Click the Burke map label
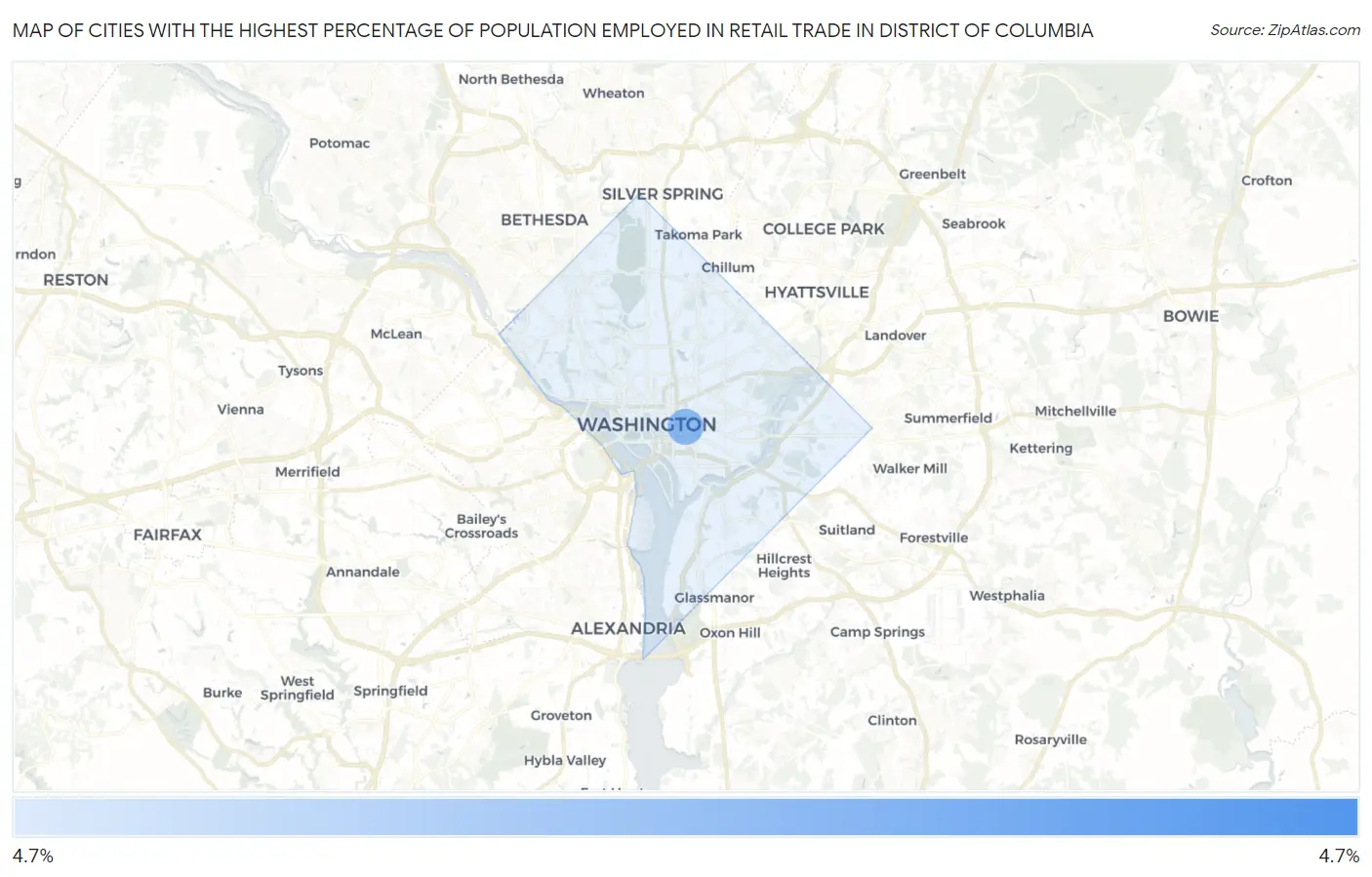1372x877 pixels. coord(222,693)
